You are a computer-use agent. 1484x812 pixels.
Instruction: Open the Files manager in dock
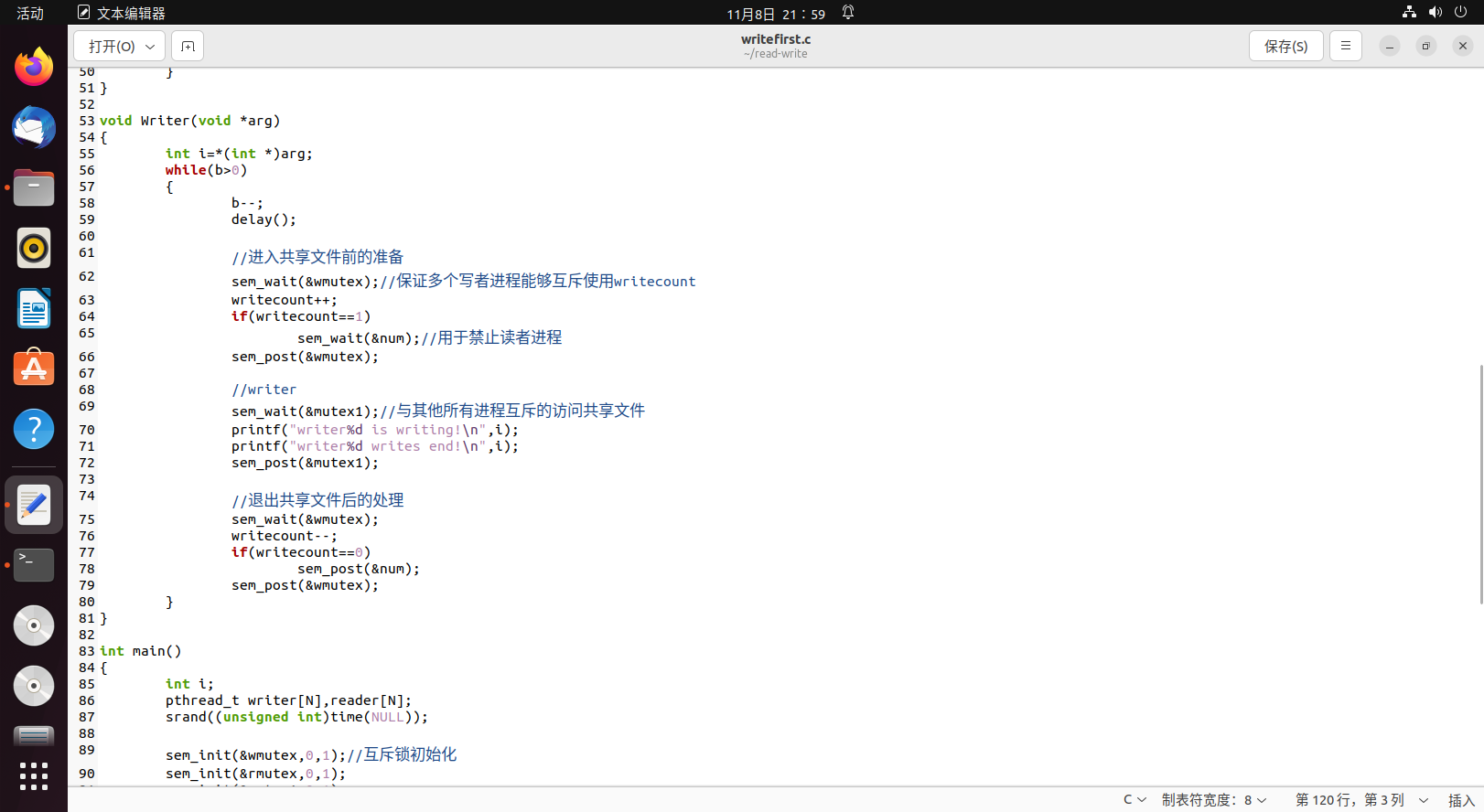click(x=34, y=187)
